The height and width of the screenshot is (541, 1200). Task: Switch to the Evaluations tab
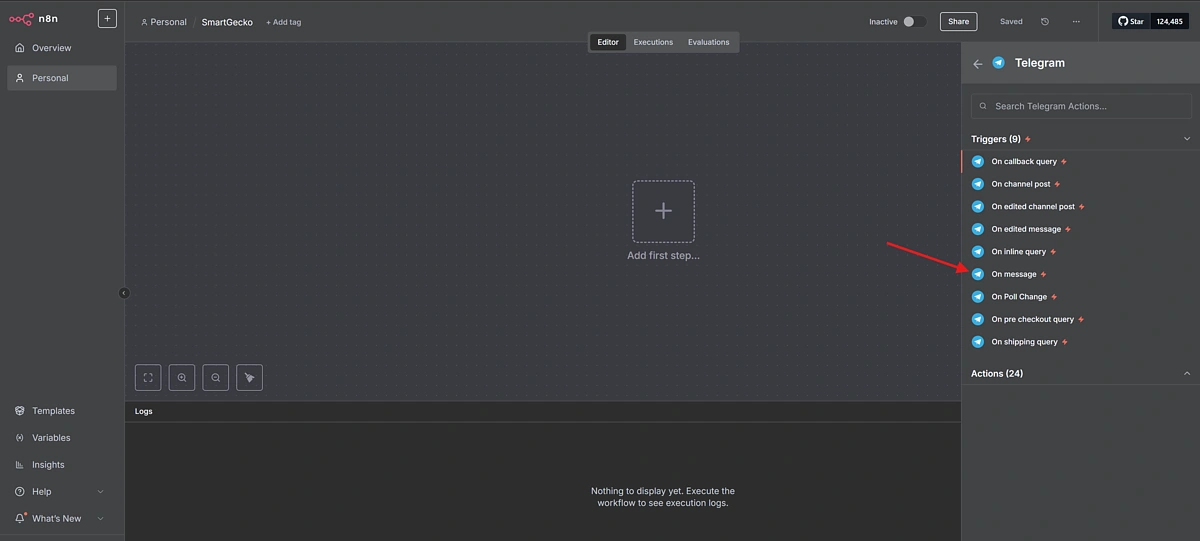click(x=708, y=42)
